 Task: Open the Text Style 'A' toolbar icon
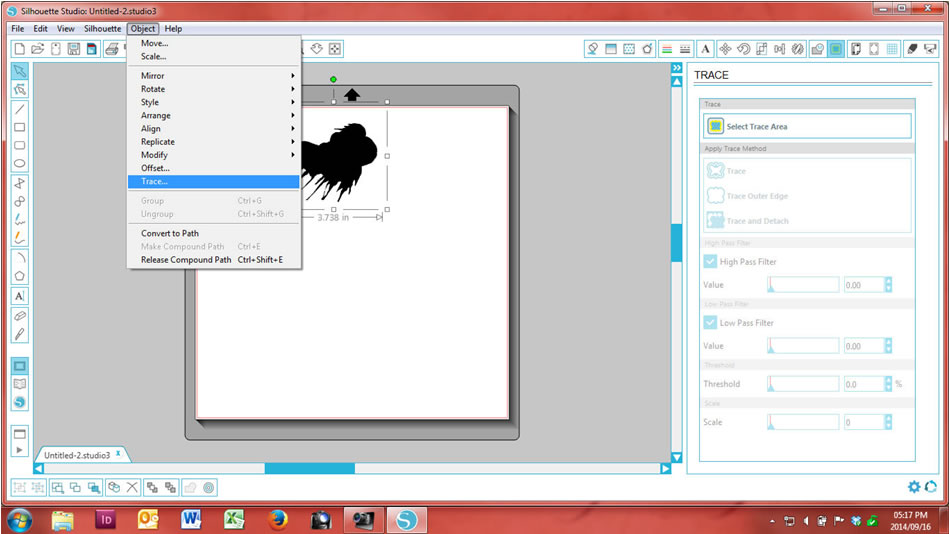pos(705,49)
